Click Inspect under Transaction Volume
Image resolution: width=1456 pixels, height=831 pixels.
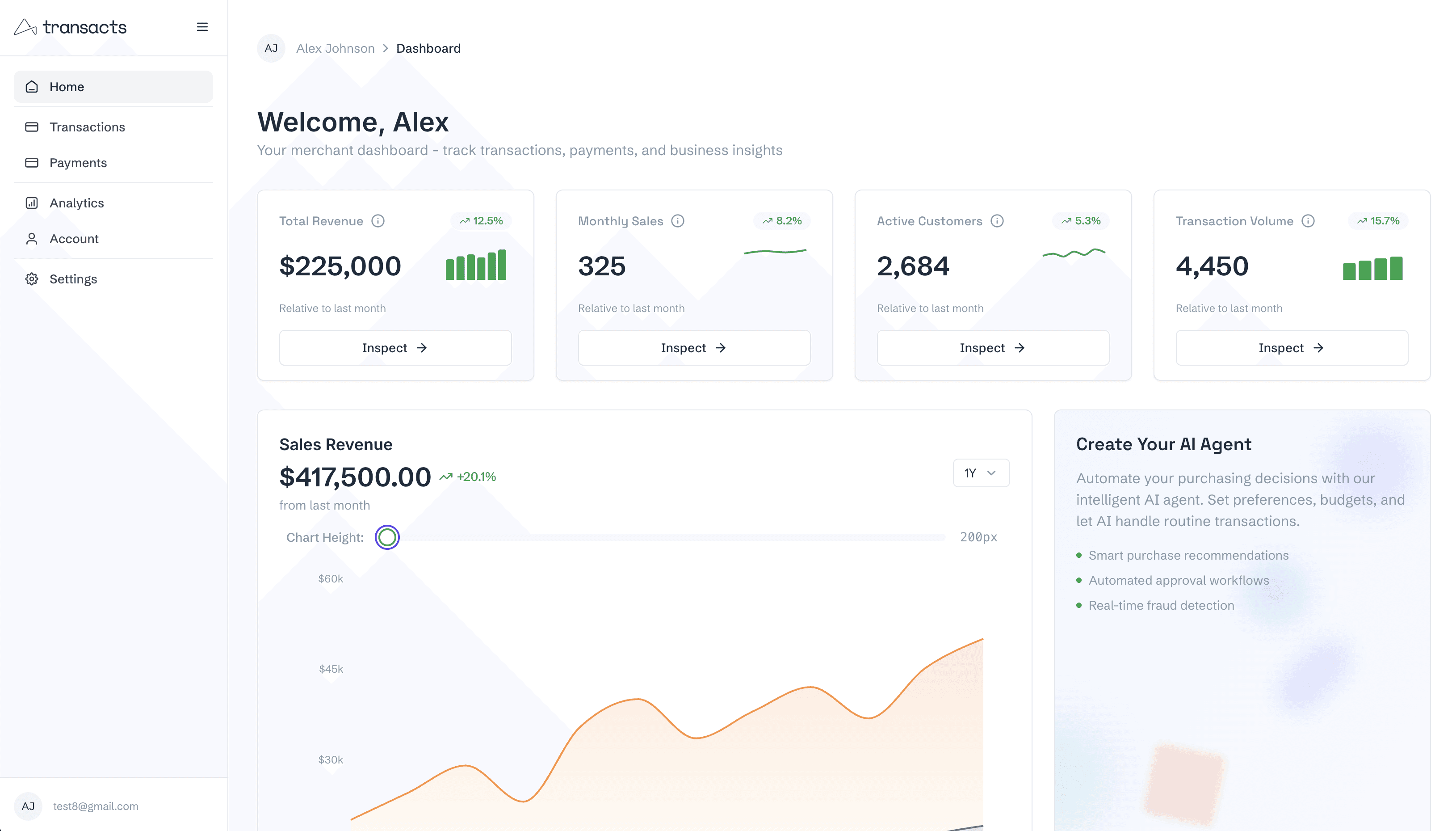click(x=1291, y=348)
